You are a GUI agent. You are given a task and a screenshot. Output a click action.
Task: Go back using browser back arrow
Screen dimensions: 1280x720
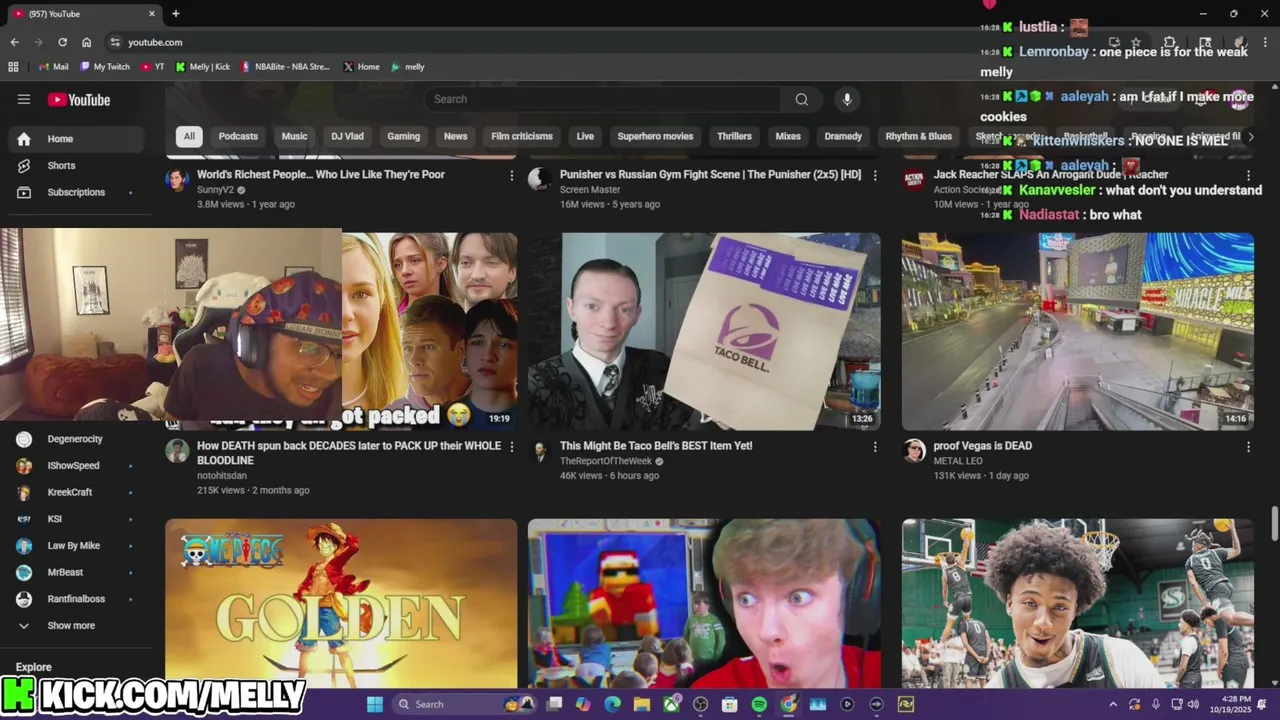coord(14,42)
